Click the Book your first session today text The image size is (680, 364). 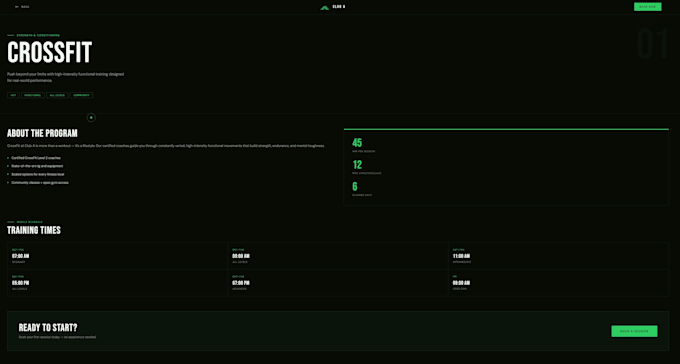pos(57,337)
